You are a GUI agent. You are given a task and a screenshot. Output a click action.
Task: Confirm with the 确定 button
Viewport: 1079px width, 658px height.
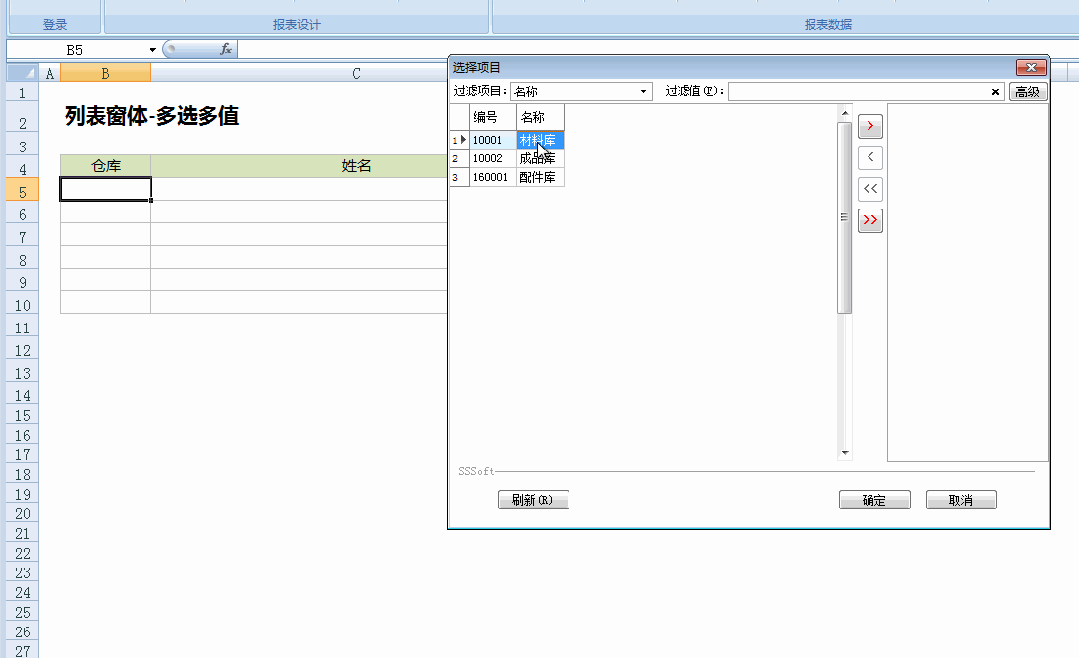874,500
